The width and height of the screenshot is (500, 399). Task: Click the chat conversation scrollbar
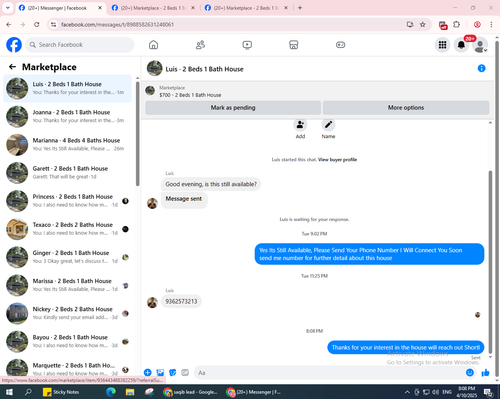tap(490, 262)
